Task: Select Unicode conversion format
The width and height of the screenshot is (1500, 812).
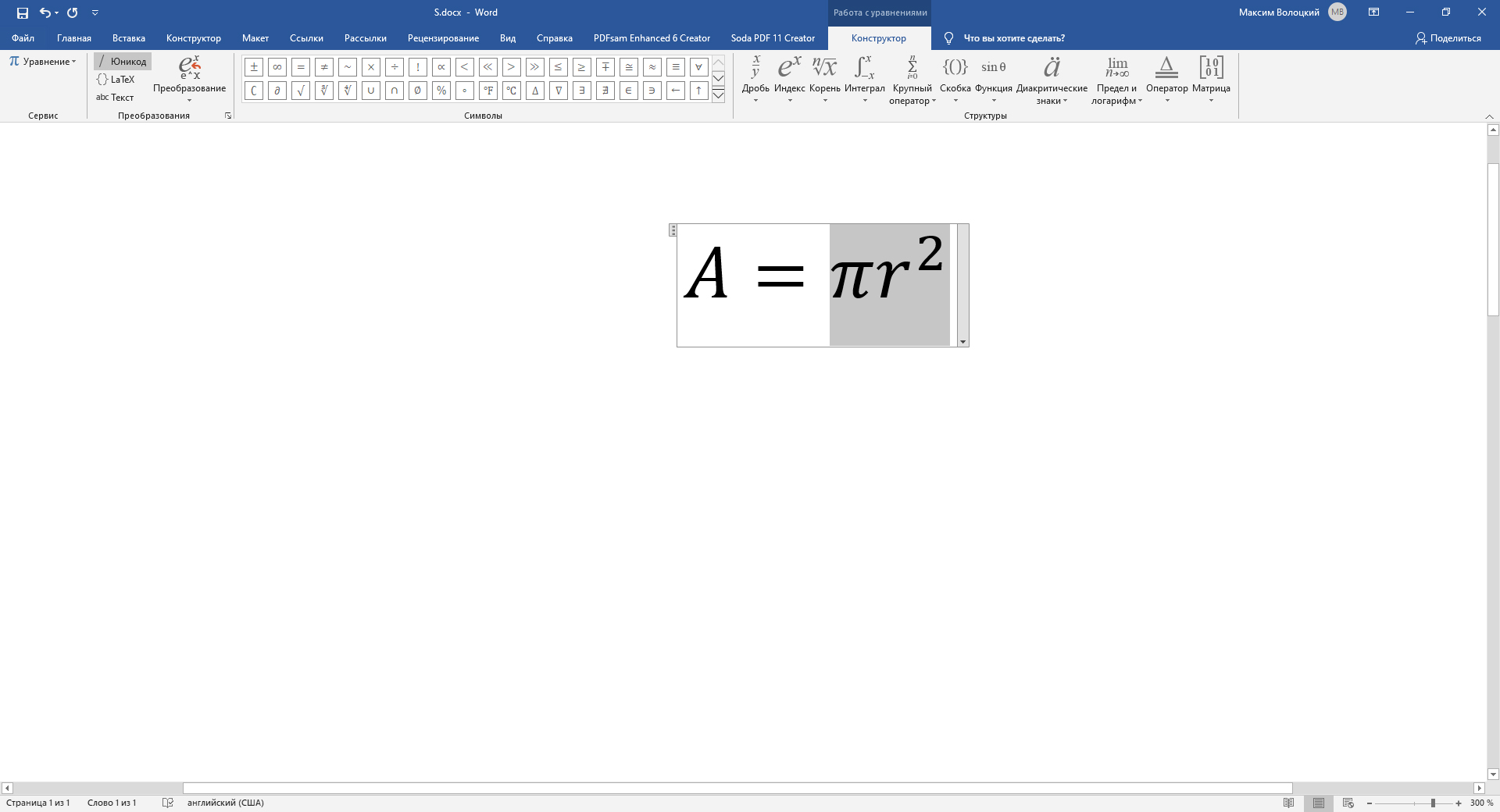Action: pyautogui.click(x=123, y=62)
